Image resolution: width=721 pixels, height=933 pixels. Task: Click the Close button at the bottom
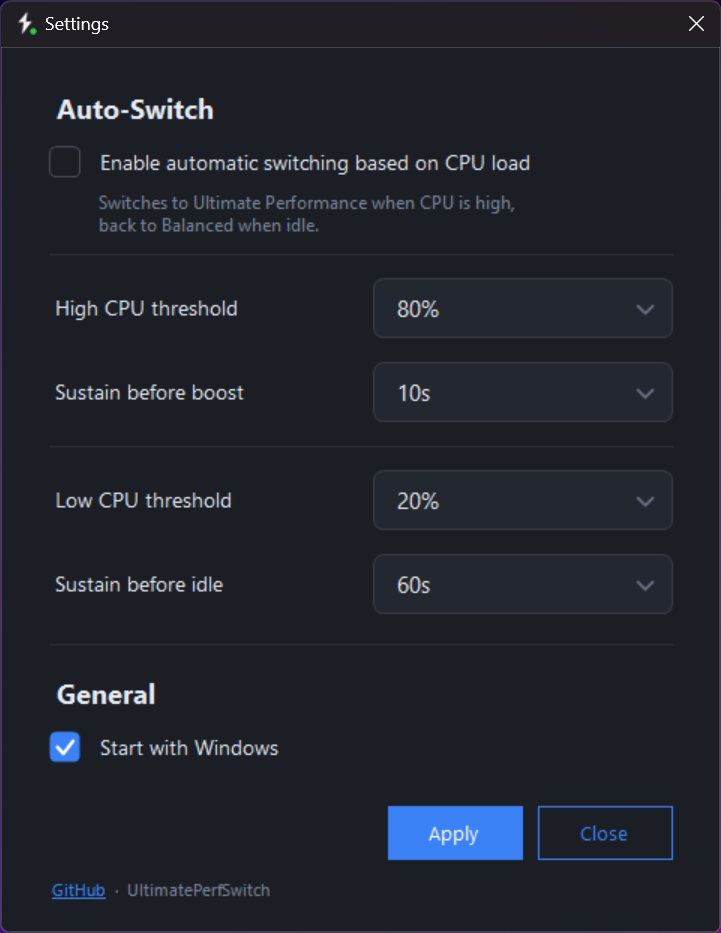(604, 834)
